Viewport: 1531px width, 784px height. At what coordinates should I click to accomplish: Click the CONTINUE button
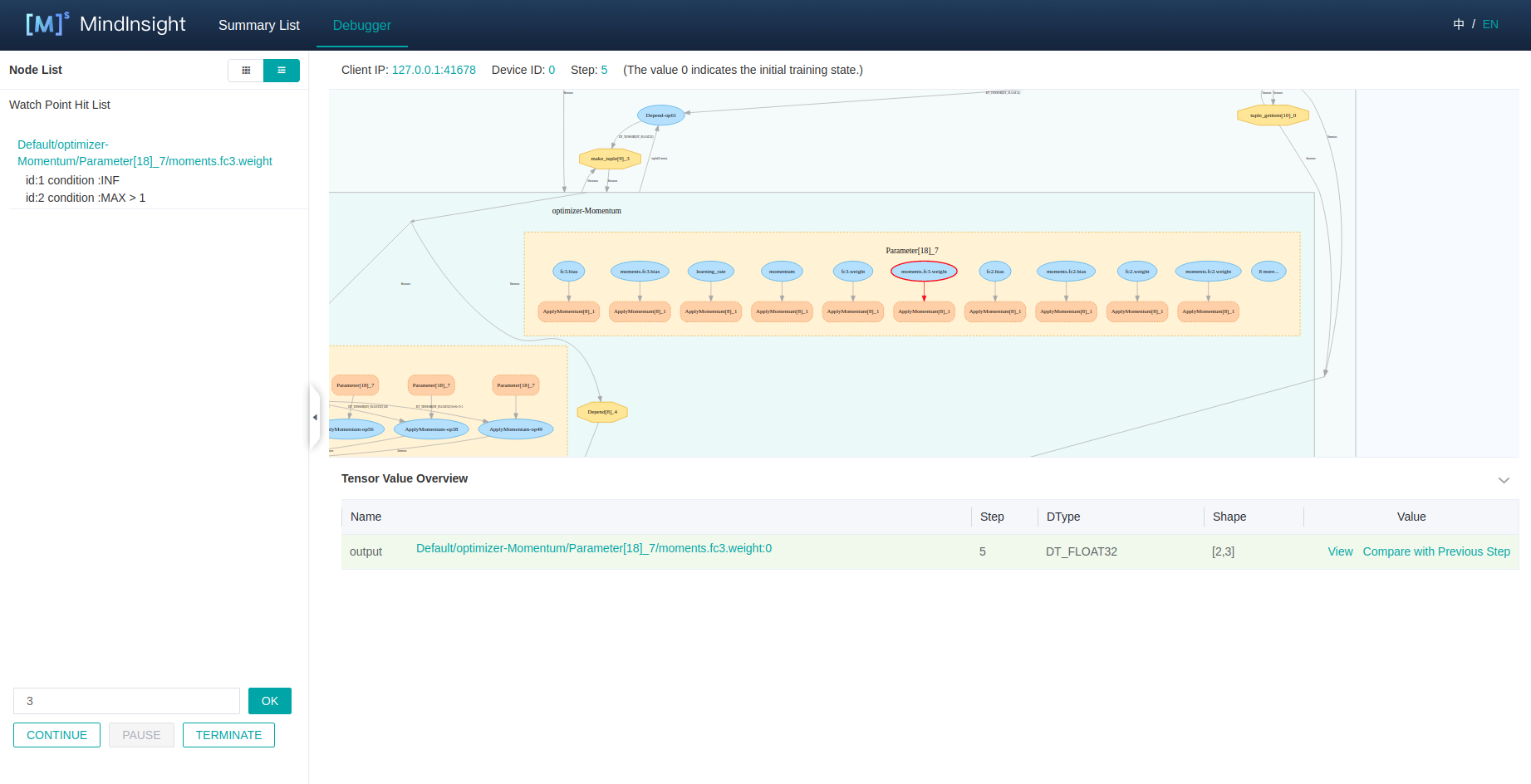coord(56,735)
